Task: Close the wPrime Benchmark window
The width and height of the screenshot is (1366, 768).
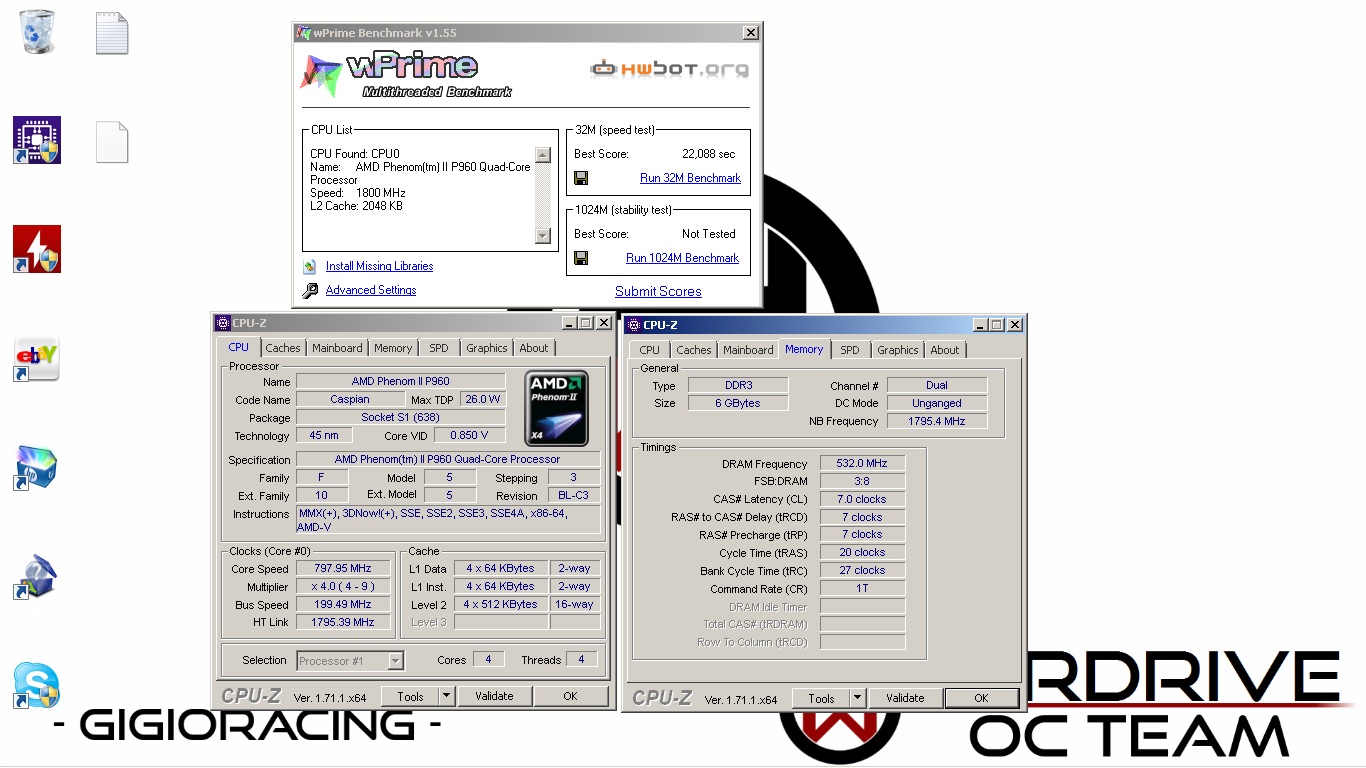Action: click(750, 33)
